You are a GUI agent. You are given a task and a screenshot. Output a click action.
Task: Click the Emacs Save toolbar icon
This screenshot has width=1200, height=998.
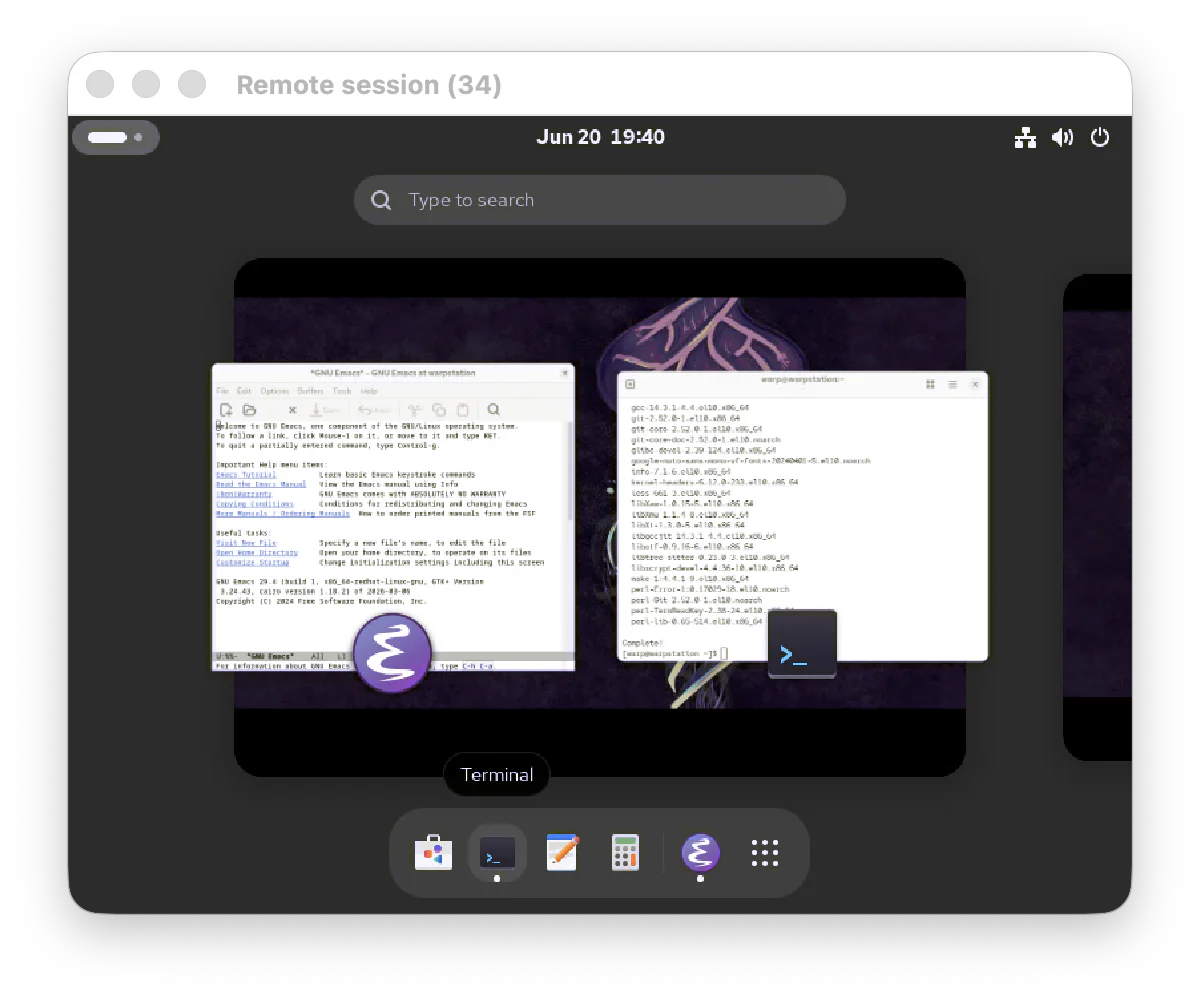click(x=326, y=410)
